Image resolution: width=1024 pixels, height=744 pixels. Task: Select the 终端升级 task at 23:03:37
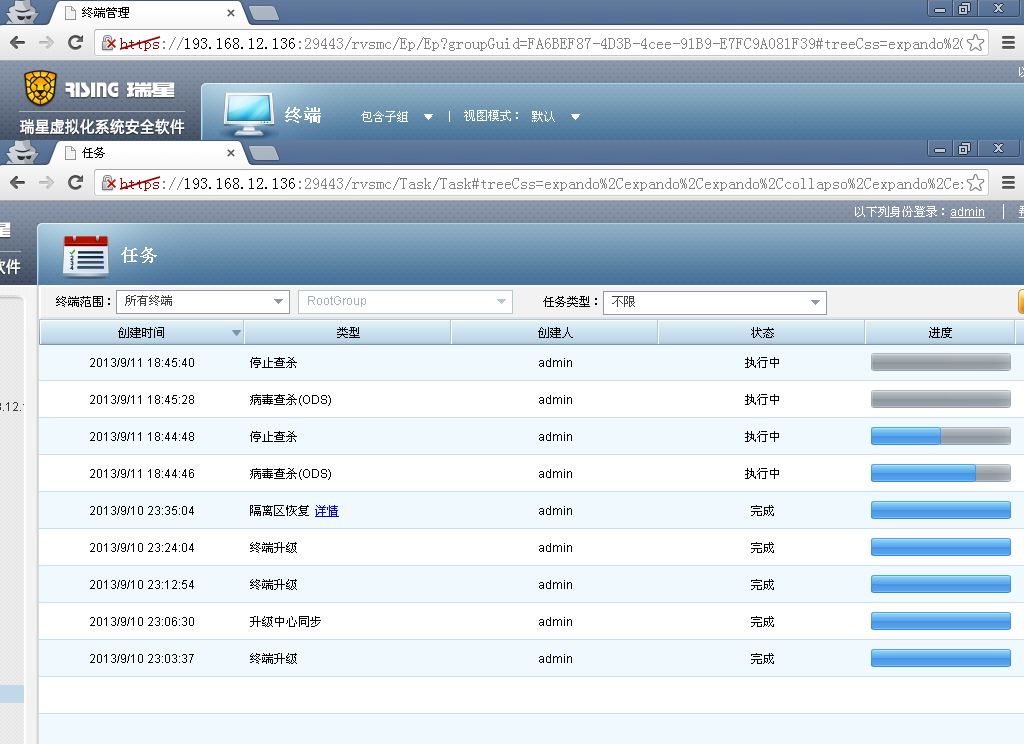tap(273, 658)
